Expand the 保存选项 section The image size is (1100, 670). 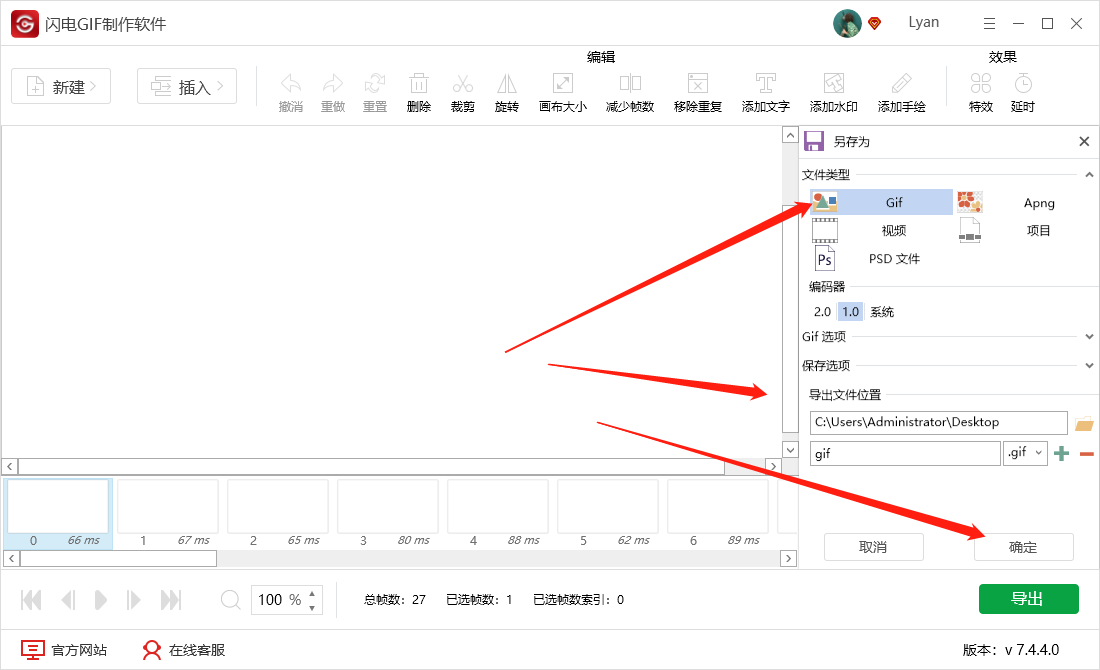(x=1088, y=365)
